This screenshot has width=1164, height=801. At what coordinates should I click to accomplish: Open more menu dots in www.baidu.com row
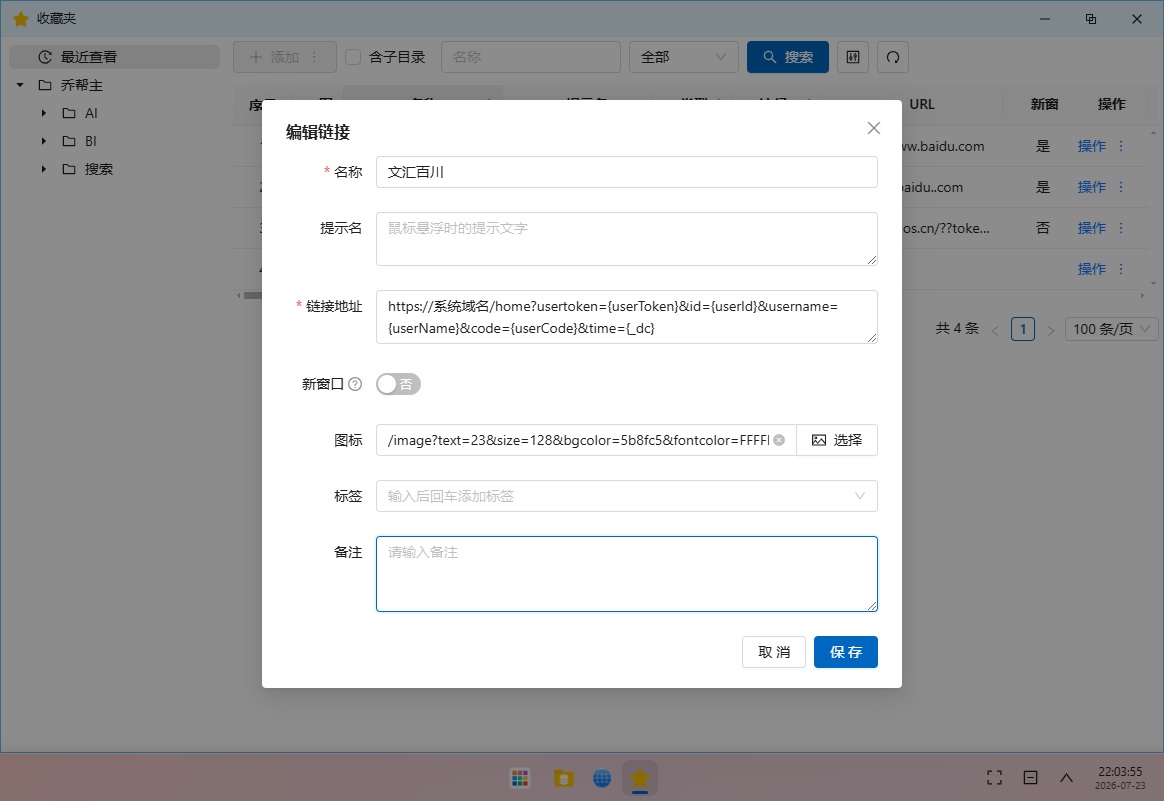click(x=1121, y=146)
